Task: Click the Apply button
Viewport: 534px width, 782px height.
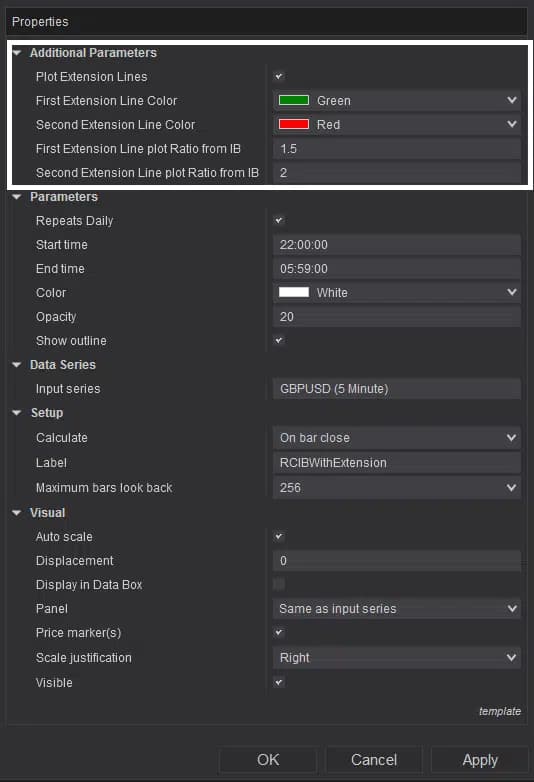Action: [x=480, y=760]
